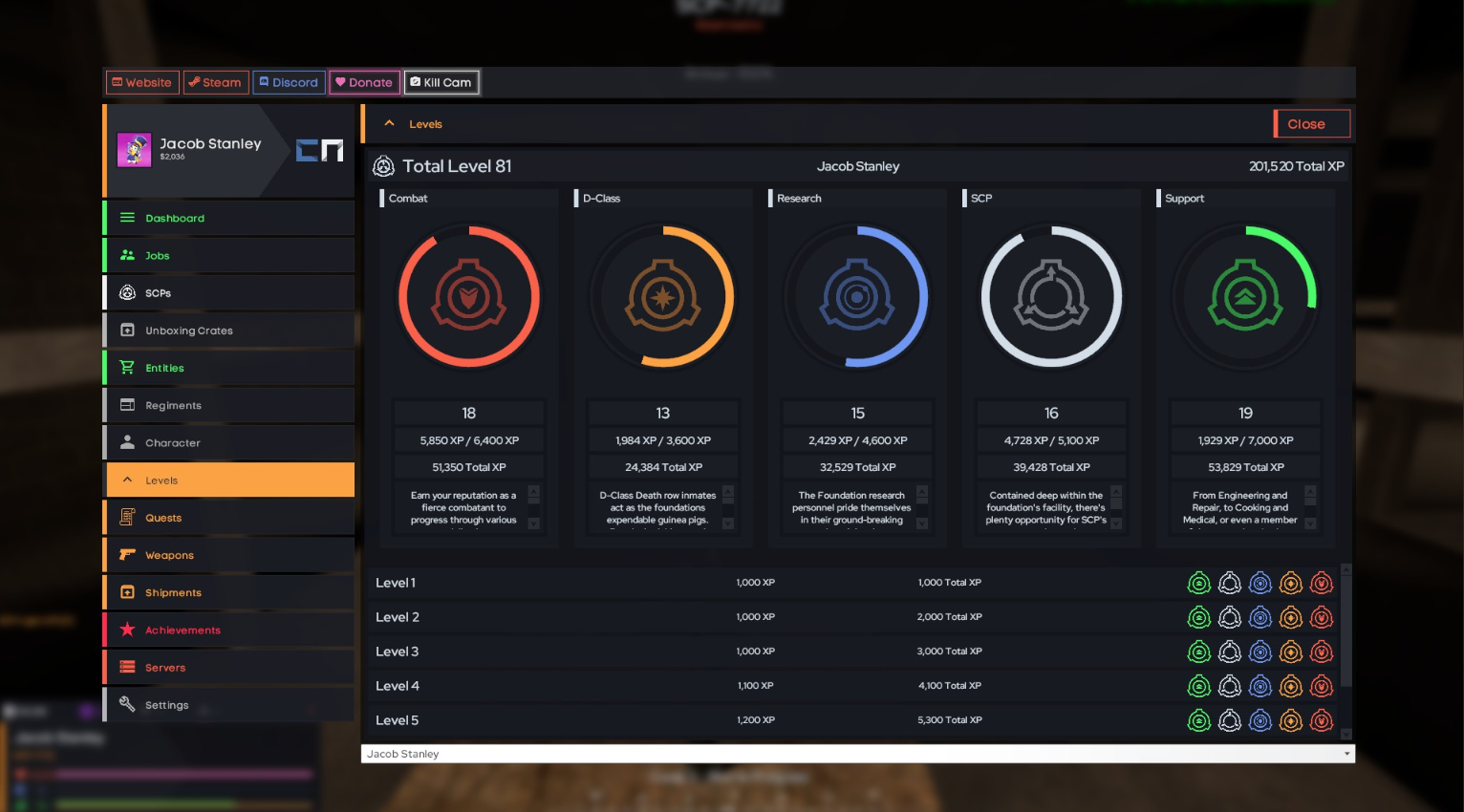The width and height of the screenshot is (1464, 812).
Task: Open the Settings menu
Action: tap(229, 705)
